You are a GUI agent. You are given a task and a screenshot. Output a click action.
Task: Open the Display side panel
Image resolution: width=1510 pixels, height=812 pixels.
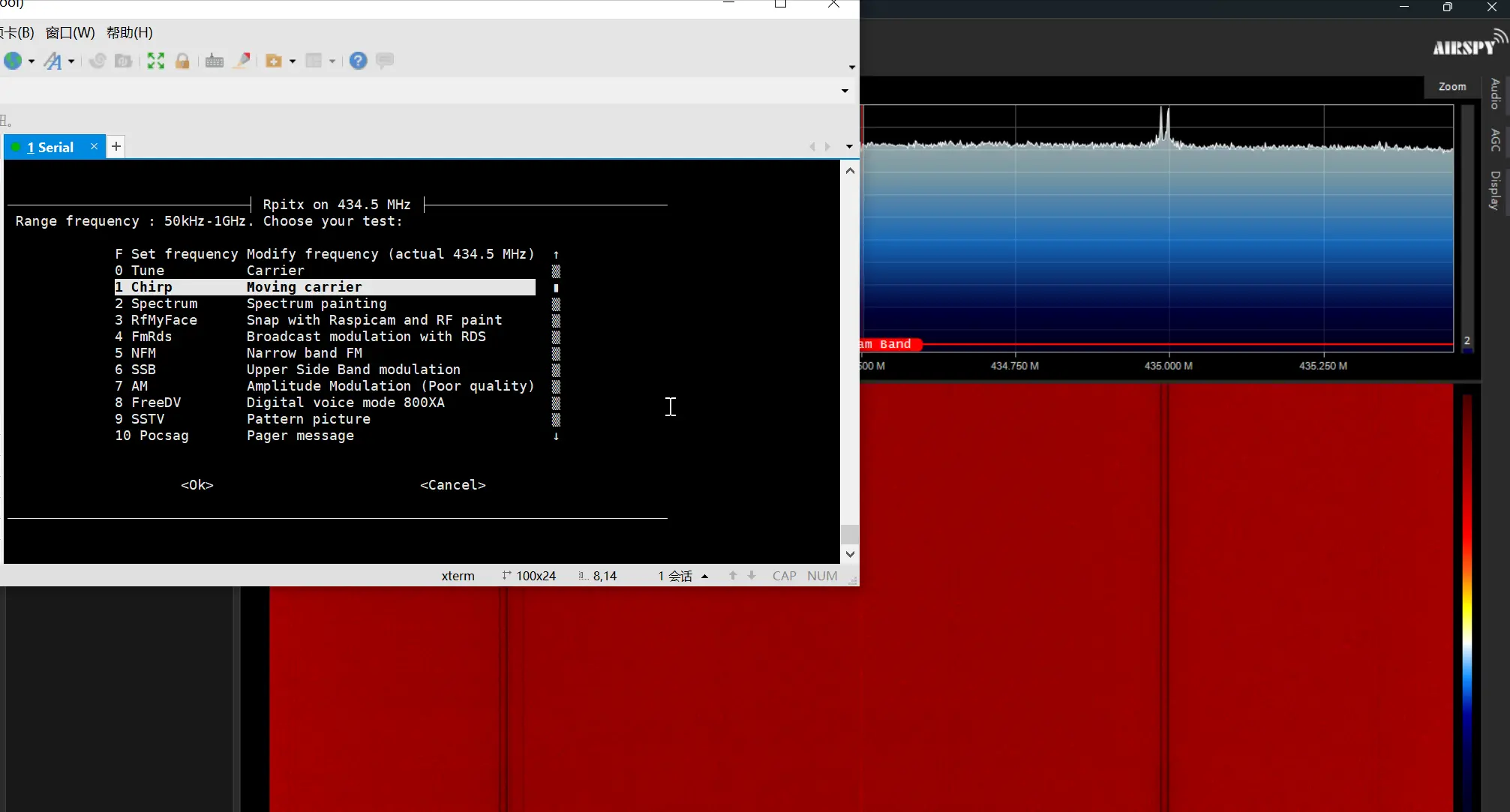point(1495,190)
